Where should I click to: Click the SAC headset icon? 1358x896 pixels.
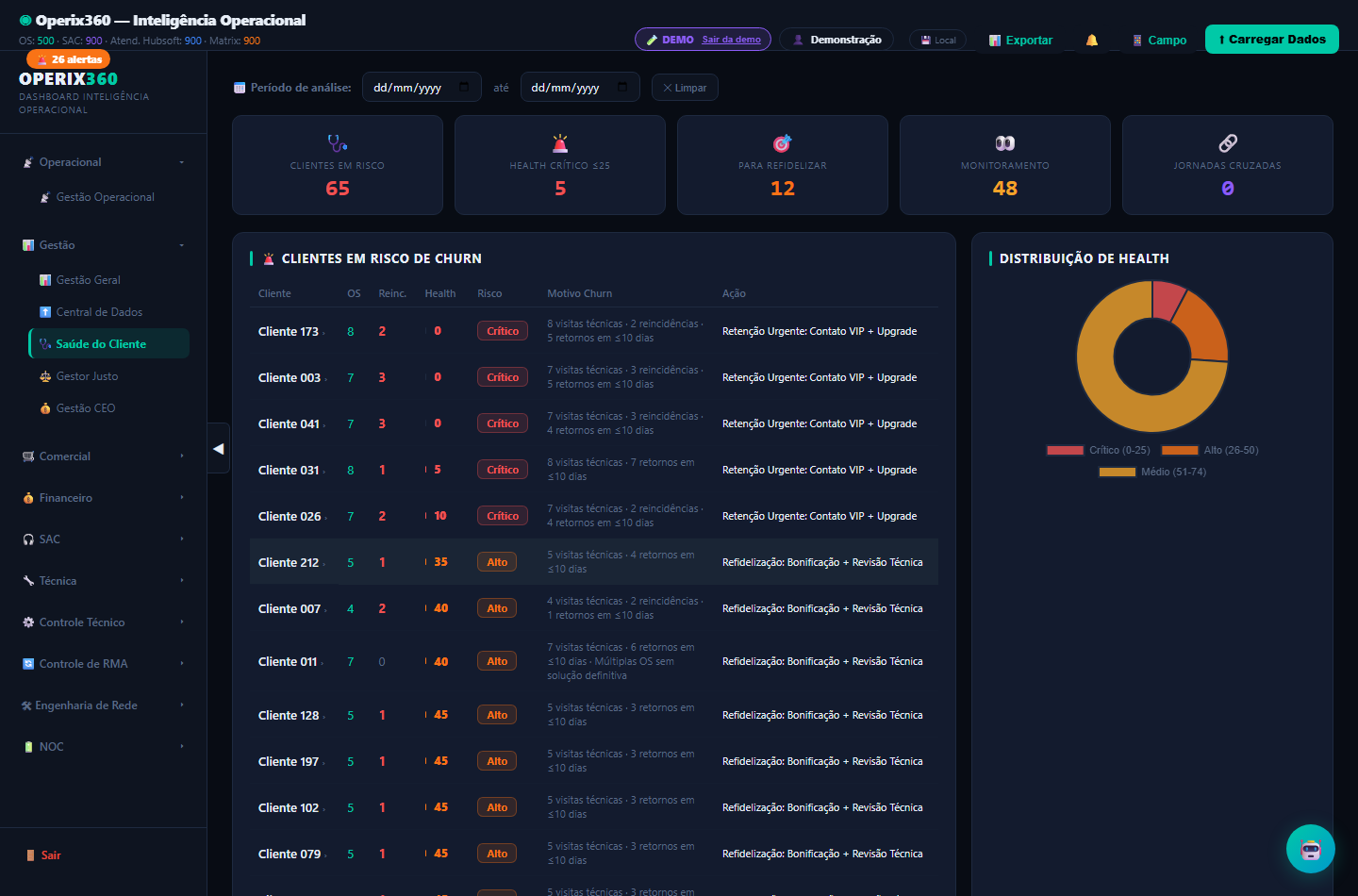tap(28, 539)
